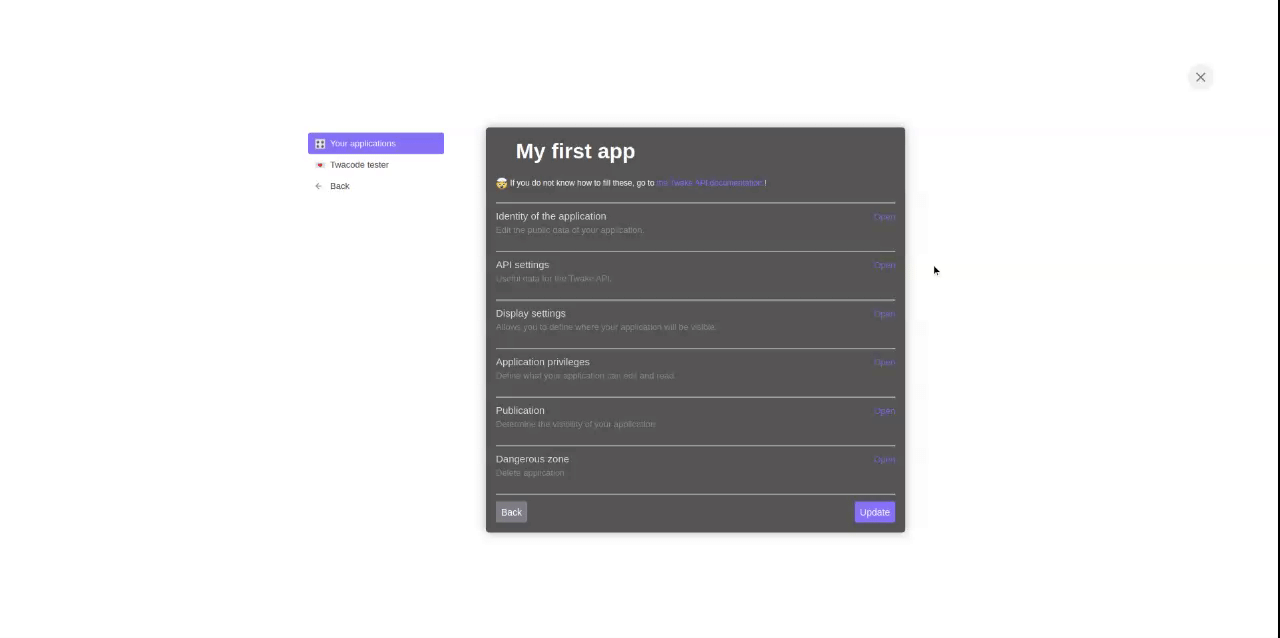Click the Publication heading

[520, 410]
